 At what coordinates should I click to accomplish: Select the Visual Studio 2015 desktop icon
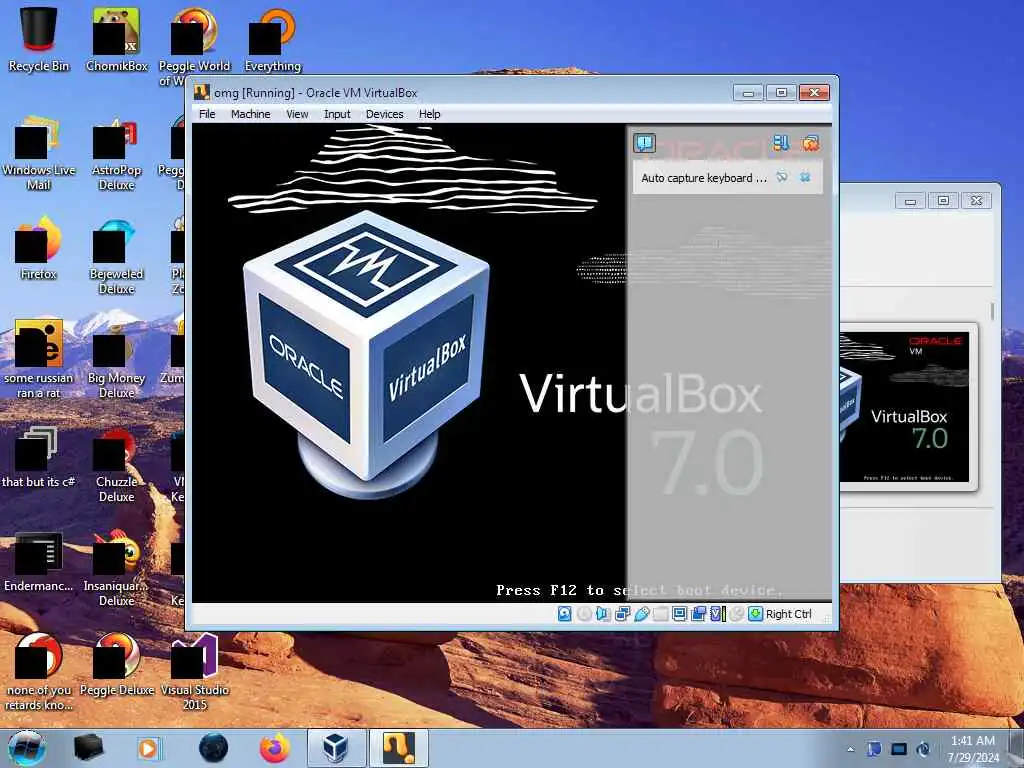[195, 673]
